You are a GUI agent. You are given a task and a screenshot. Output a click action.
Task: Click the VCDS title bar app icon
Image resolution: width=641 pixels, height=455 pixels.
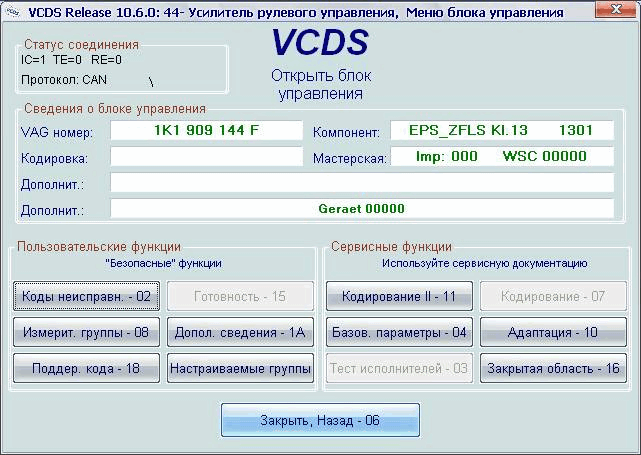[13, 12]
